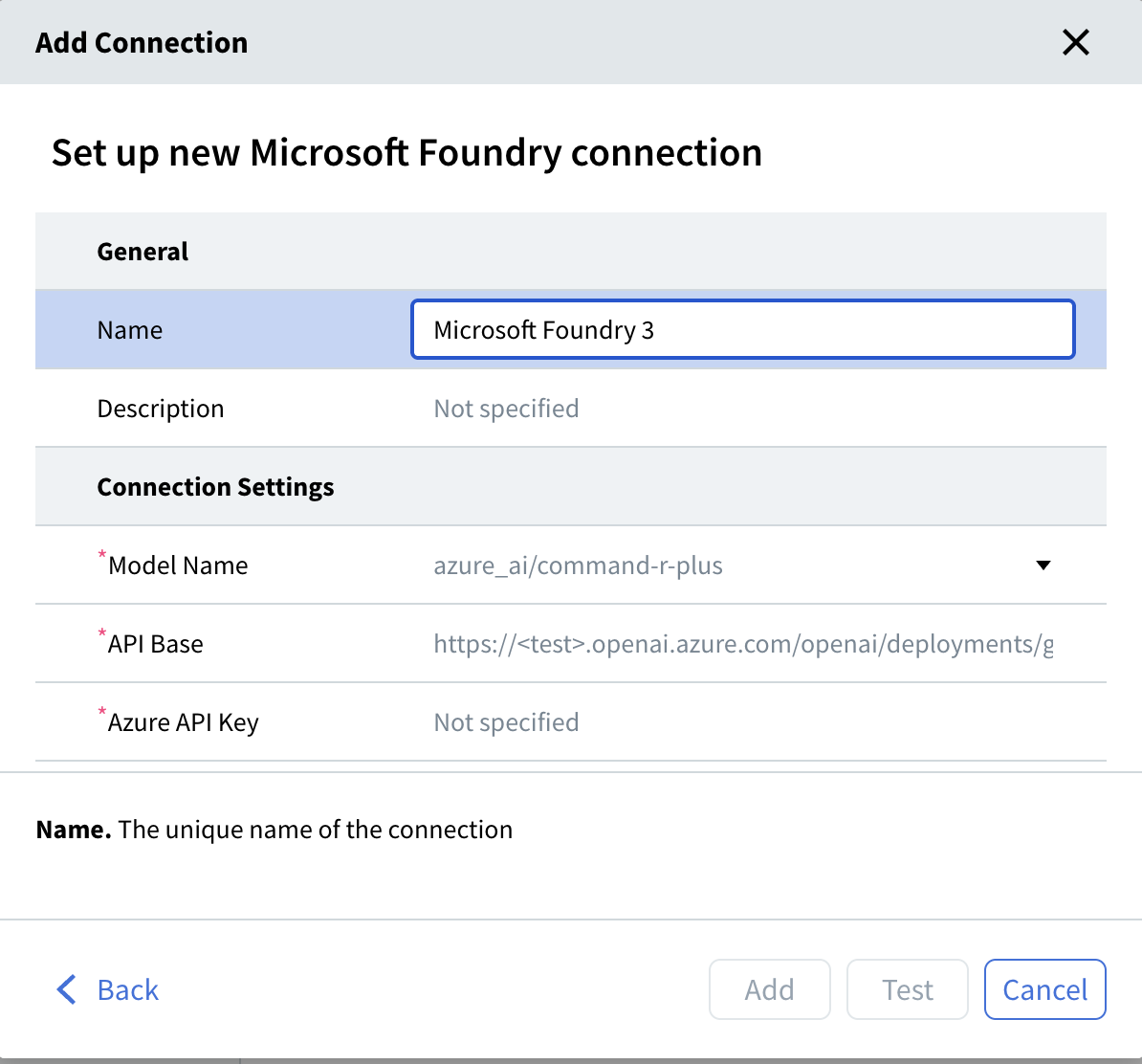Close the Add Connection dialog
This screenshot has height=1064, width=1142.
coord(1075,42)
